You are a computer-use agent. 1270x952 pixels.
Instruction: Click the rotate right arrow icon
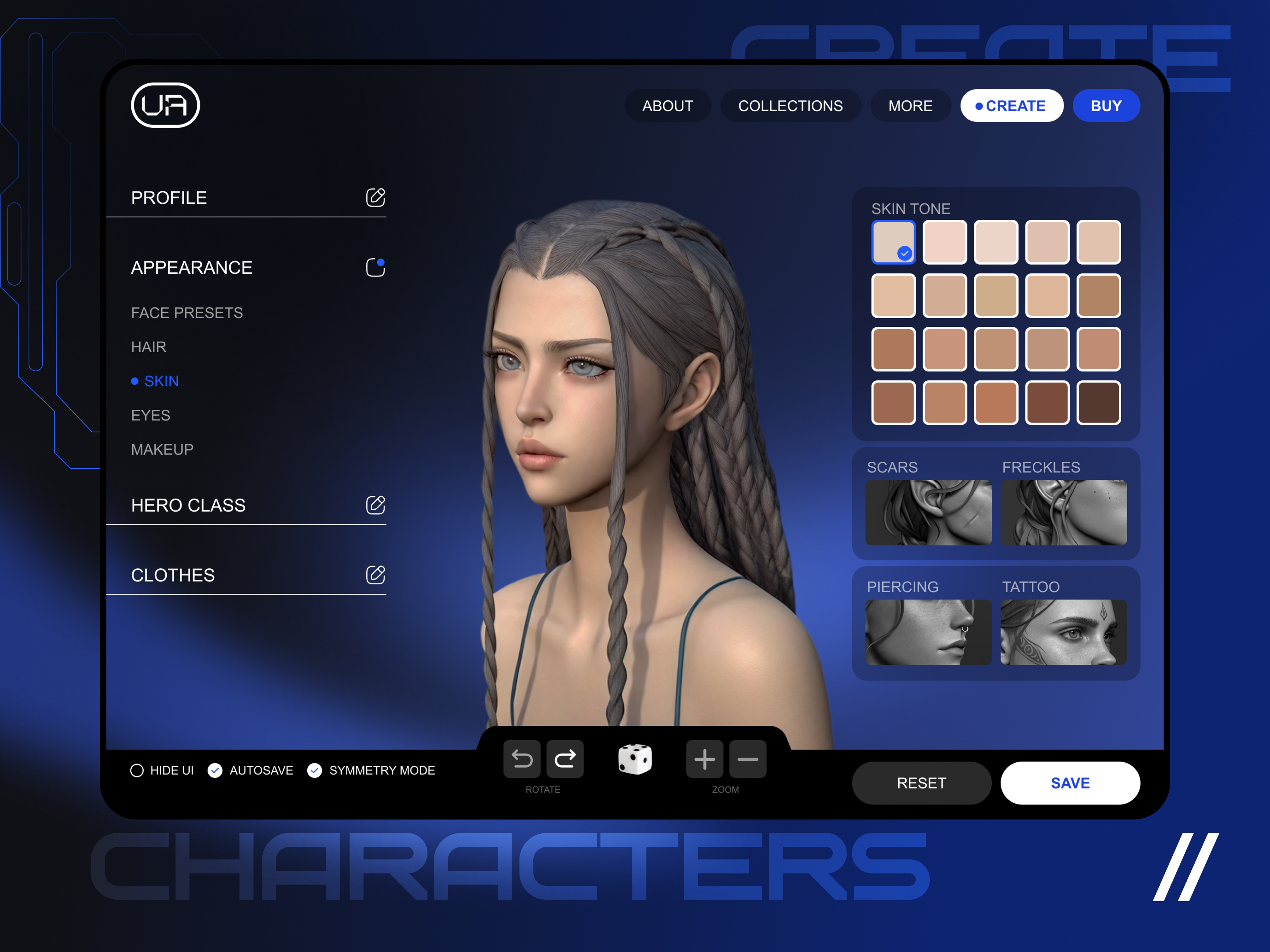[x=565, y=759]
